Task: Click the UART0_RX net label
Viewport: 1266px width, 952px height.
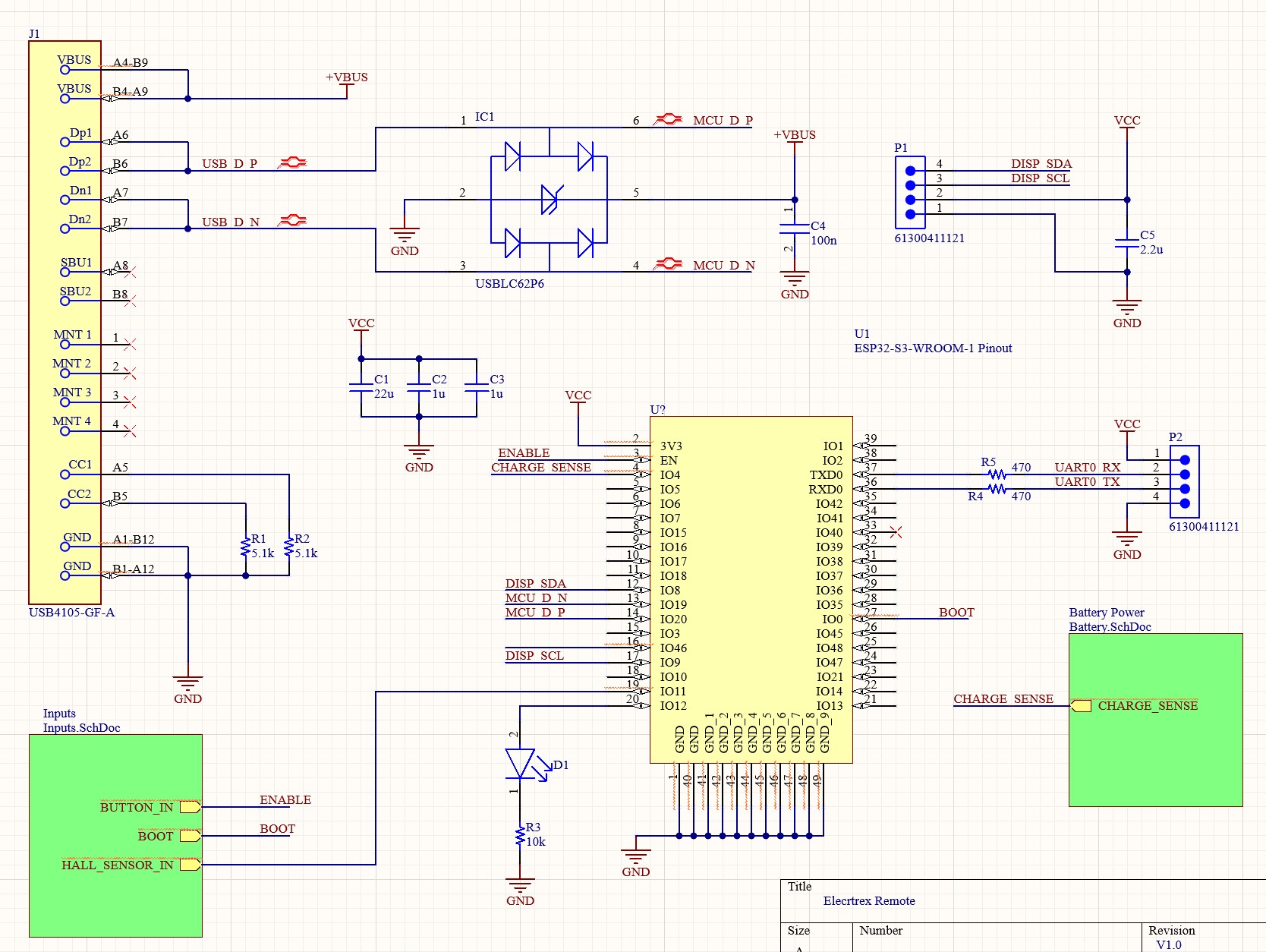Action: coord(1087,467)
